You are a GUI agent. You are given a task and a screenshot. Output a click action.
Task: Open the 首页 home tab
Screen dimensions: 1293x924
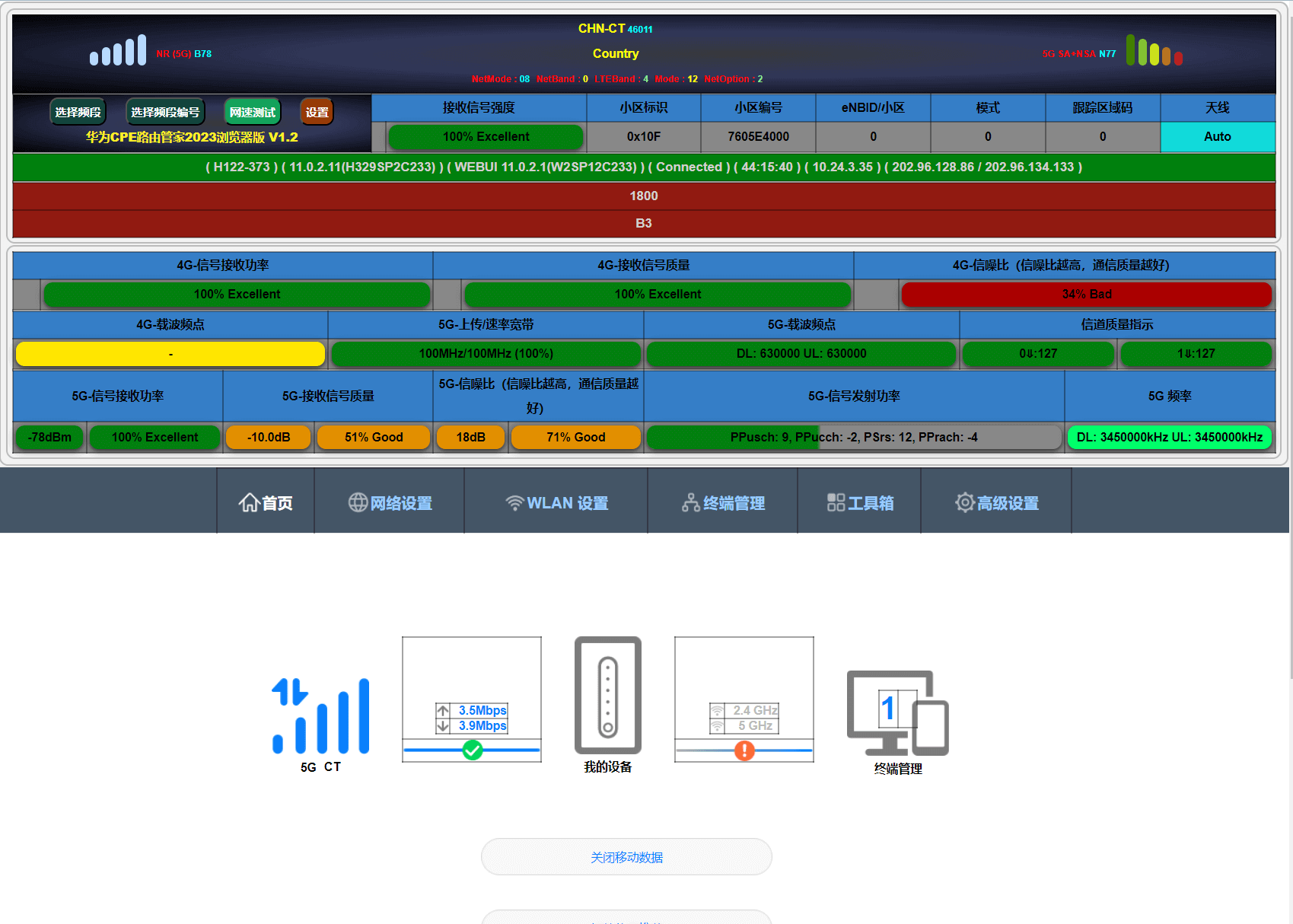coord(266,502)
